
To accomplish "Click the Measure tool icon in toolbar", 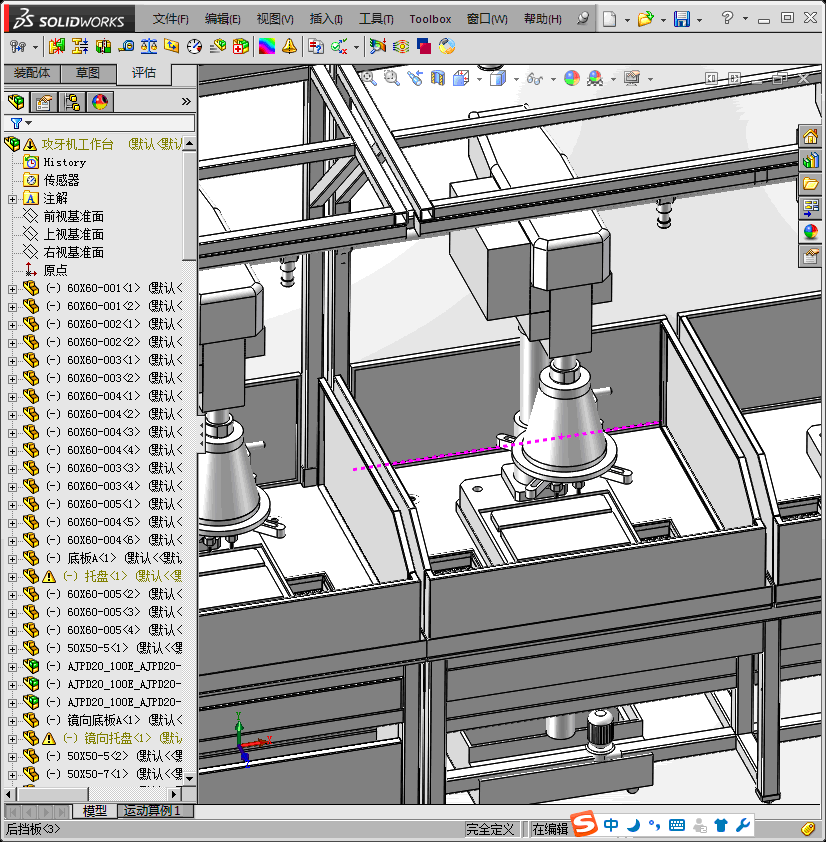I will tap(125, 46).
